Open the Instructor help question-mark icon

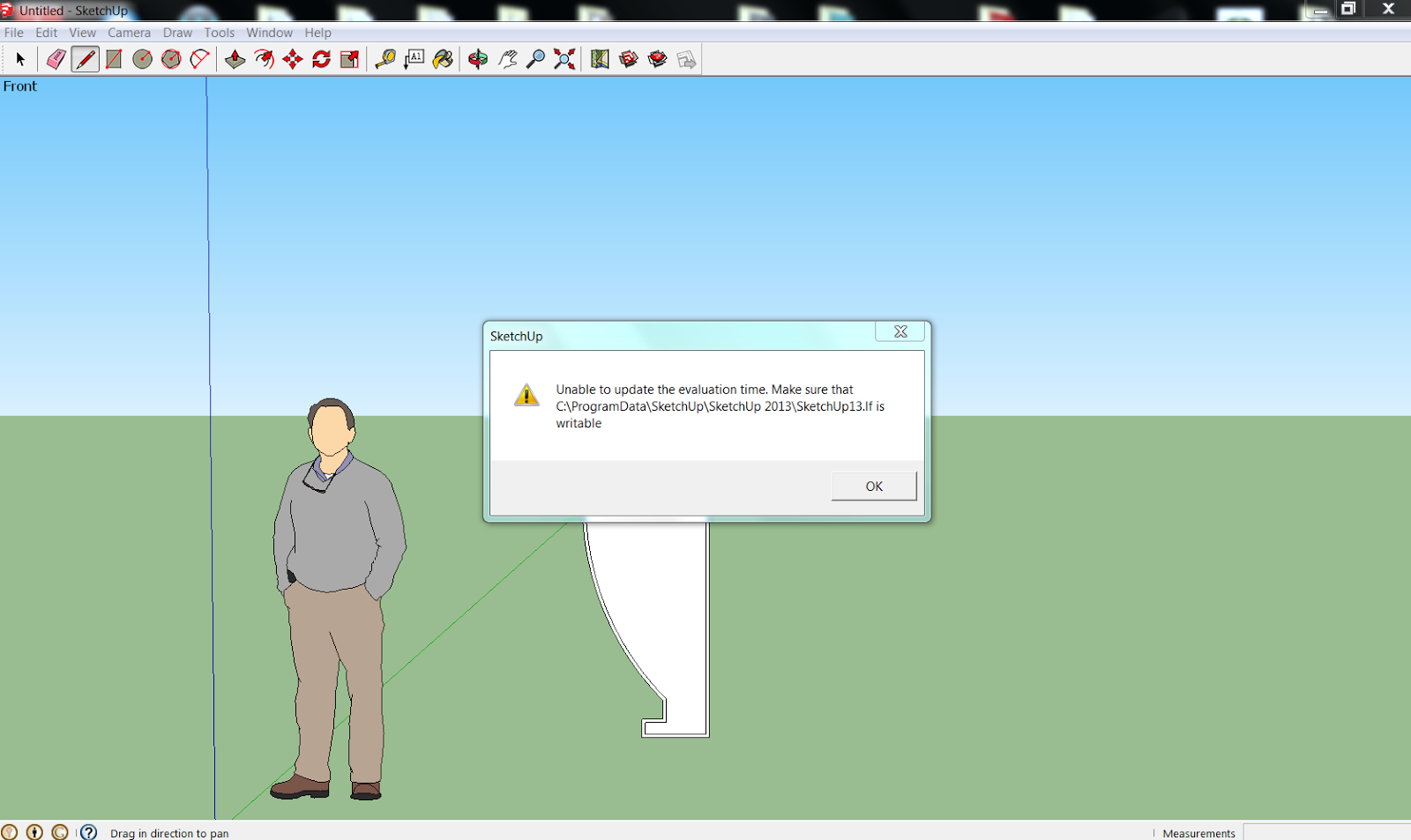[x=88, y=832]
